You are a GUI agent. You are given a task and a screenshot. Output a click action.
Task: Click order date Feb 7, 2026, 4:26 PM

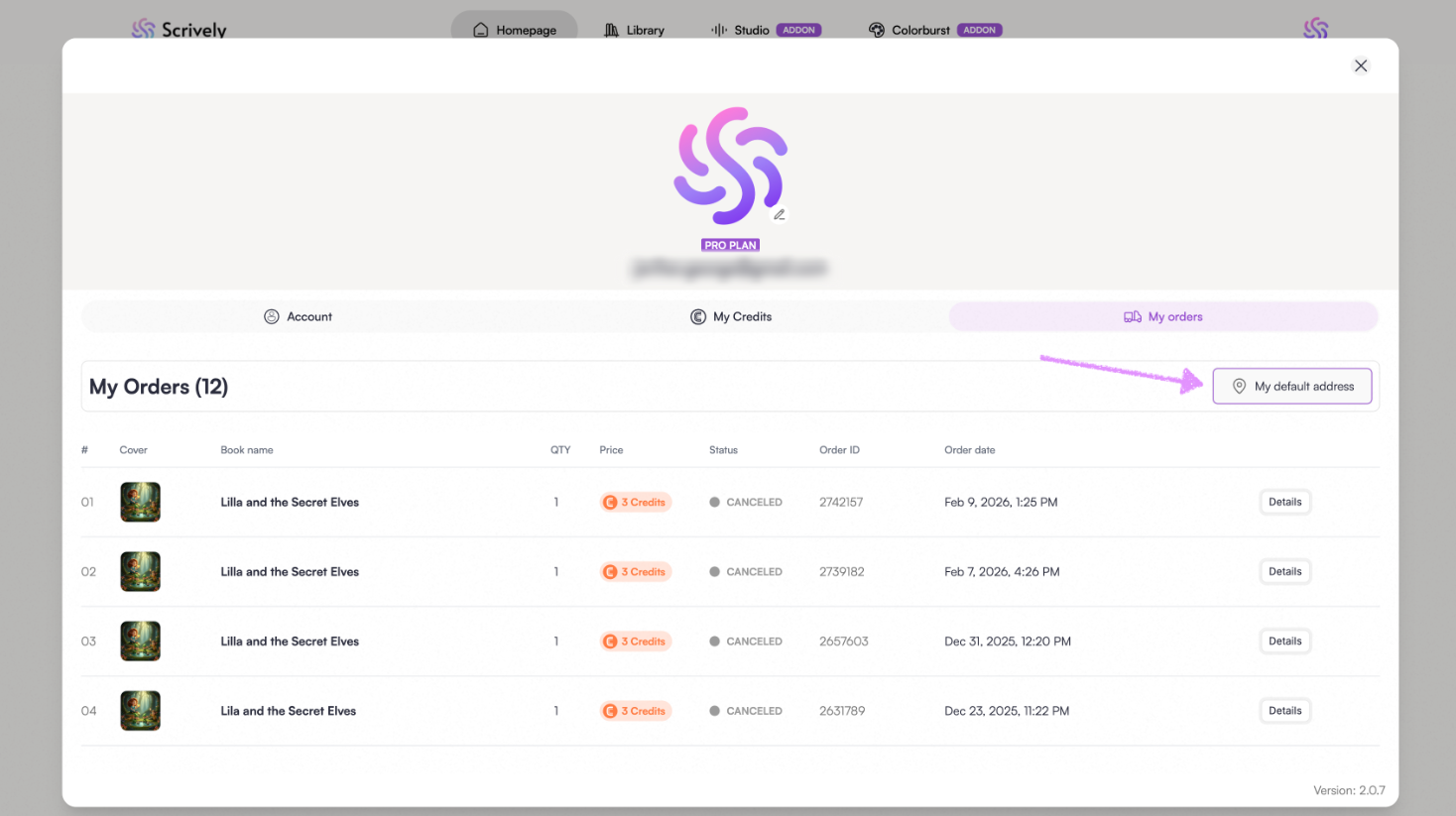1002,571
